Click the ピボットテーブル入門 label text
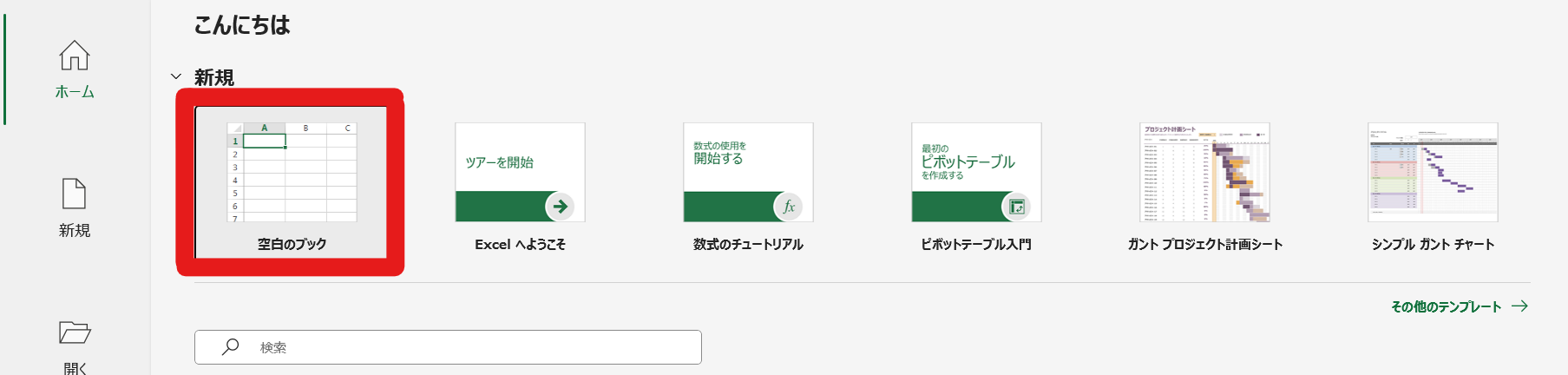 [976, 245]
